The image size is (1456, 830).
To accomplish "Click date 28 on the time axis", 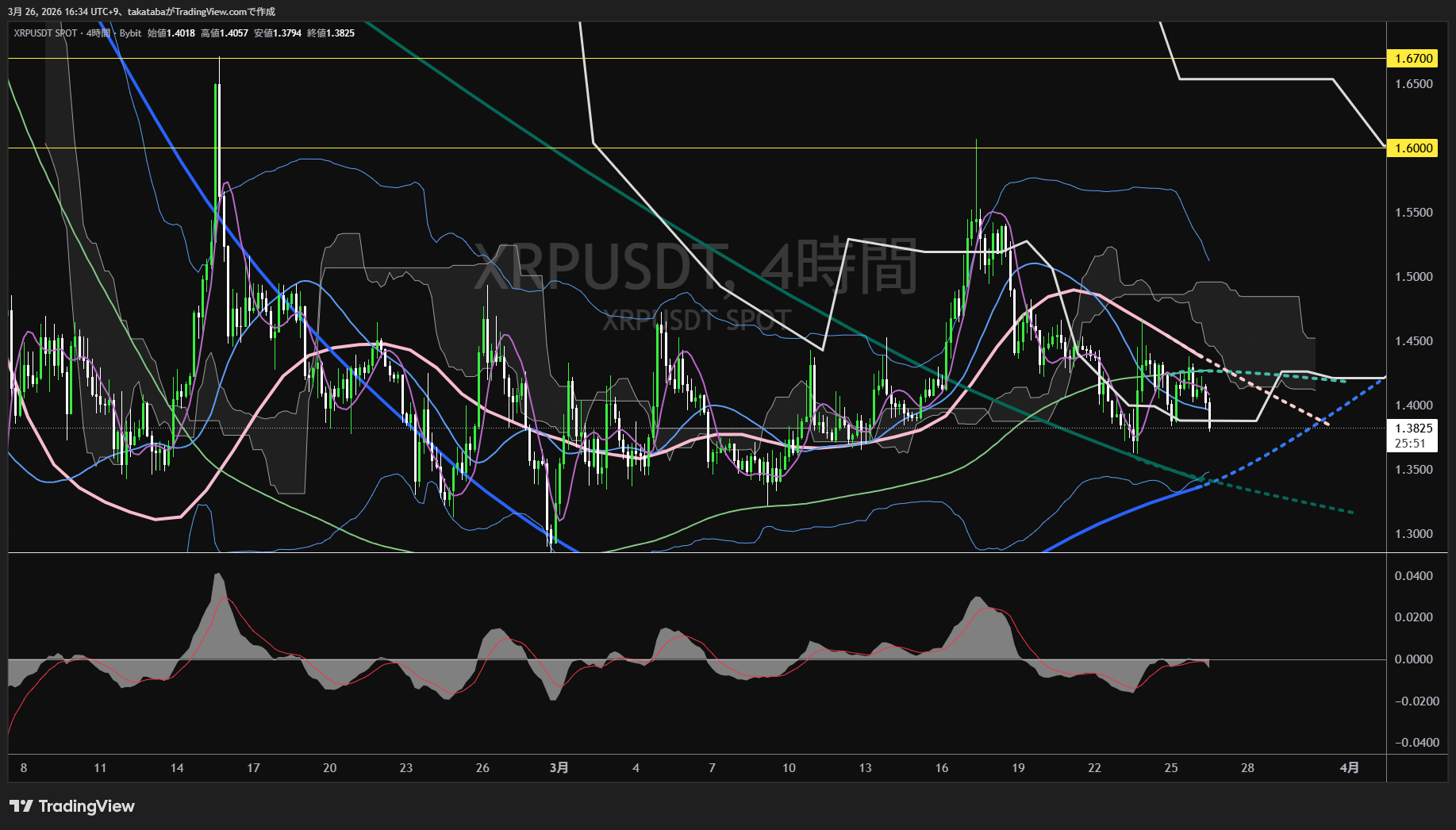I will click(x=1247, y=767).
